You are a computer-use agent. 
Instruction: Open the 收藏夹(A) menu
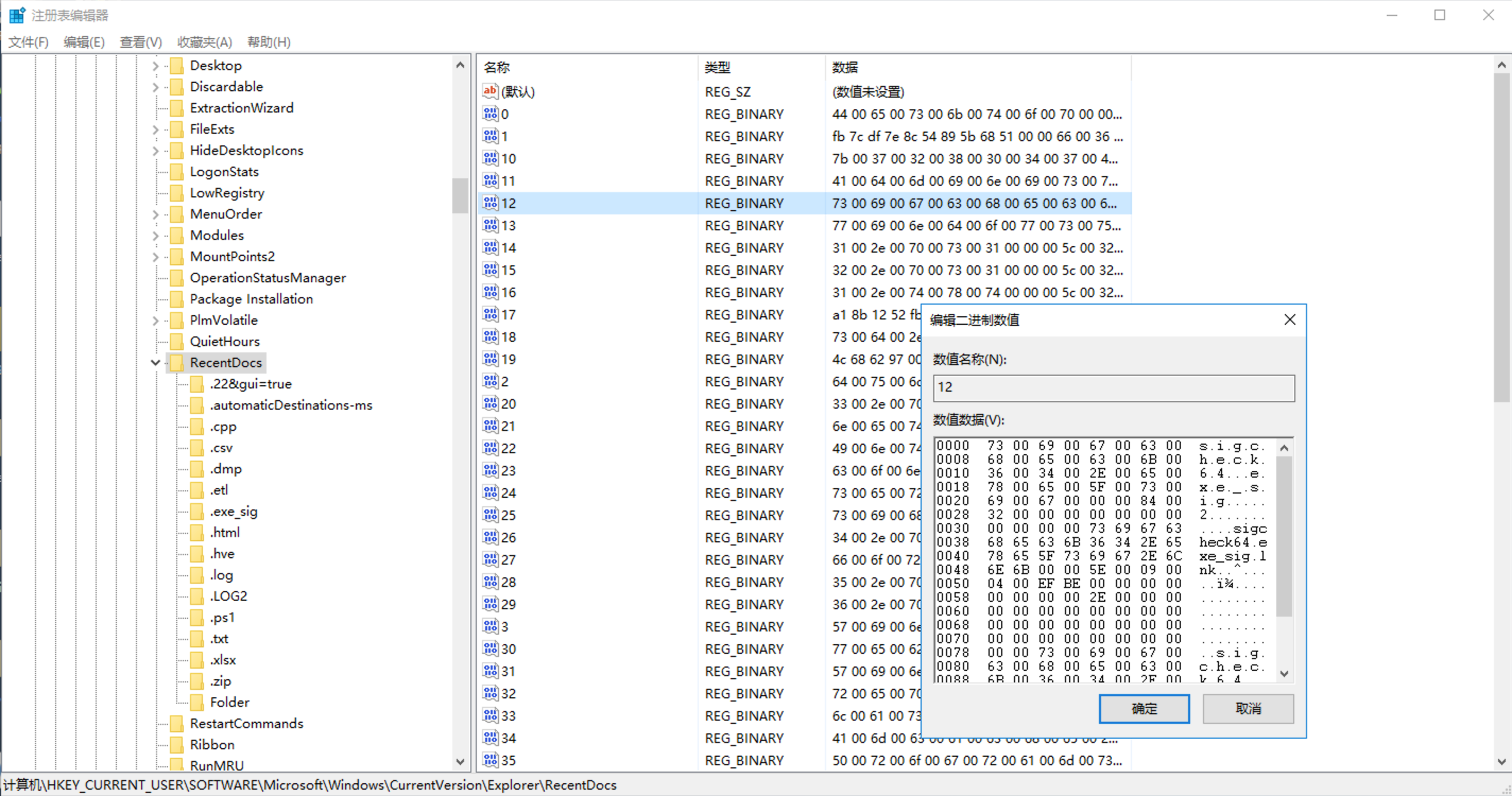[x=204, y=42]
